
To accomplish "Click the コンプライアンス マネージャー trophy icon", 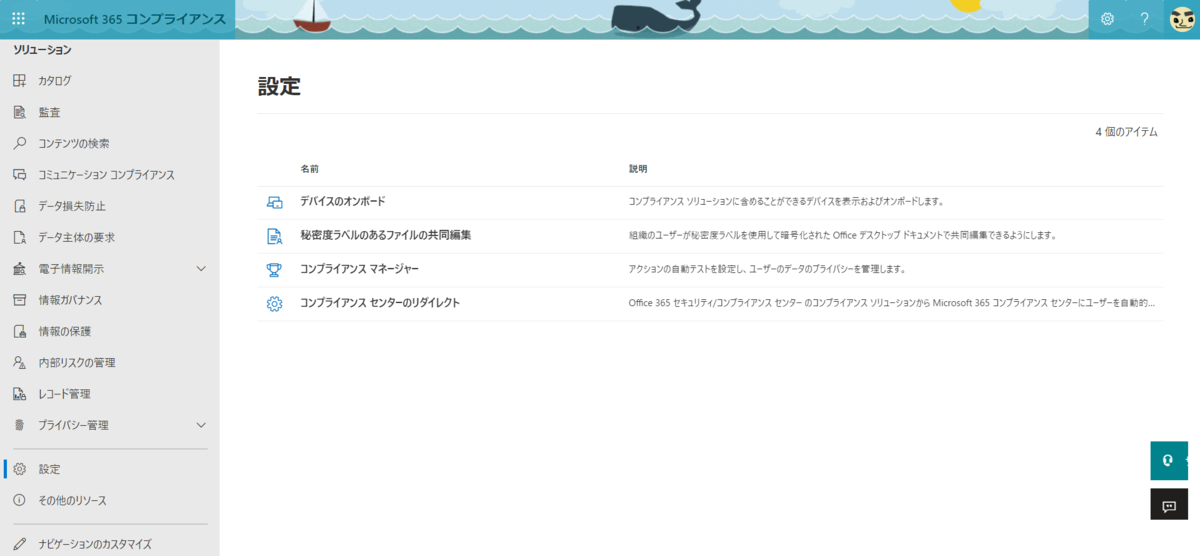I will click(274, 269).
